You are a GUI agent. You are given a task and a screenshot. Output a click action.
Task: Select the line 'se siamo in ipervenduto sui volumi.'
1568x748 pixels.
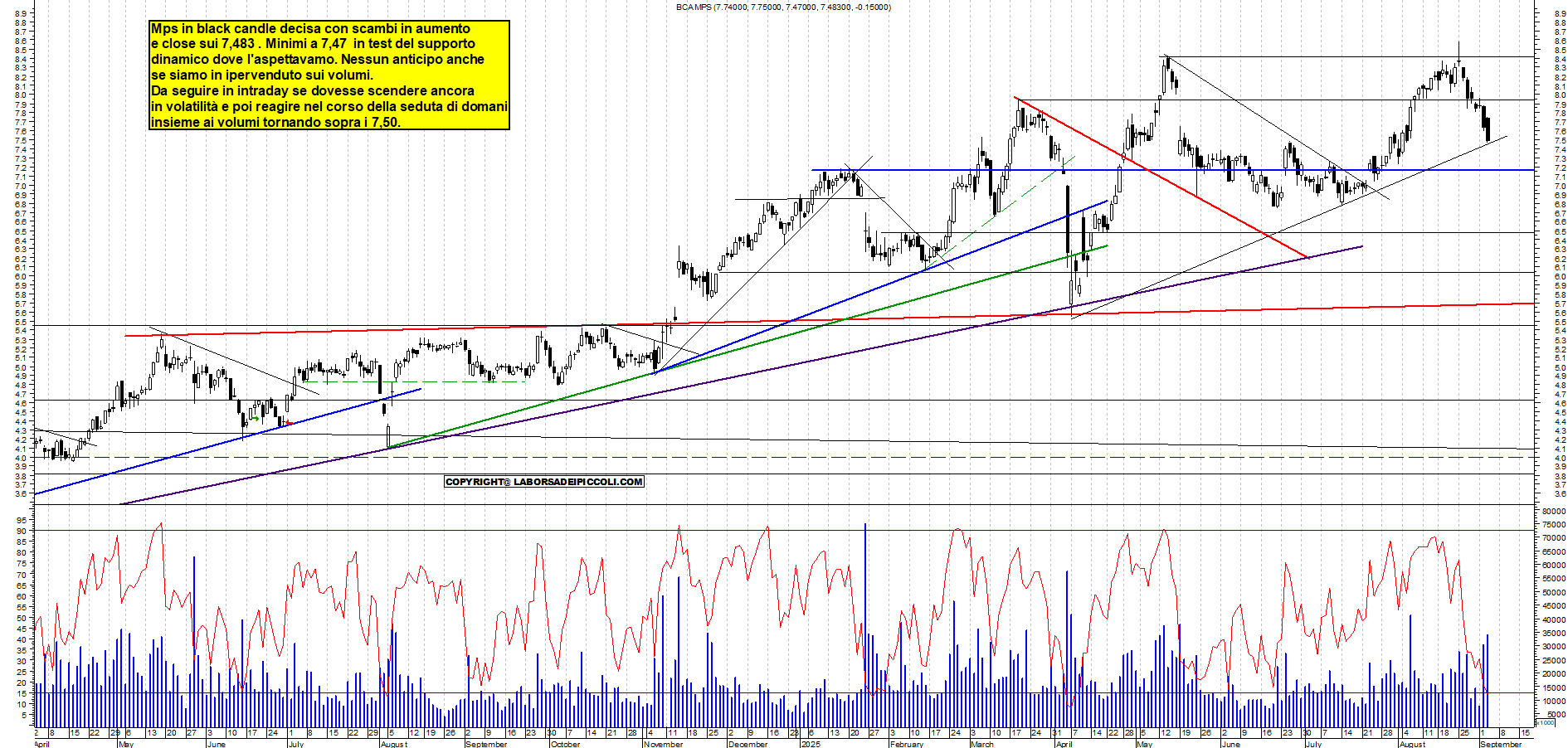[262, 75]
